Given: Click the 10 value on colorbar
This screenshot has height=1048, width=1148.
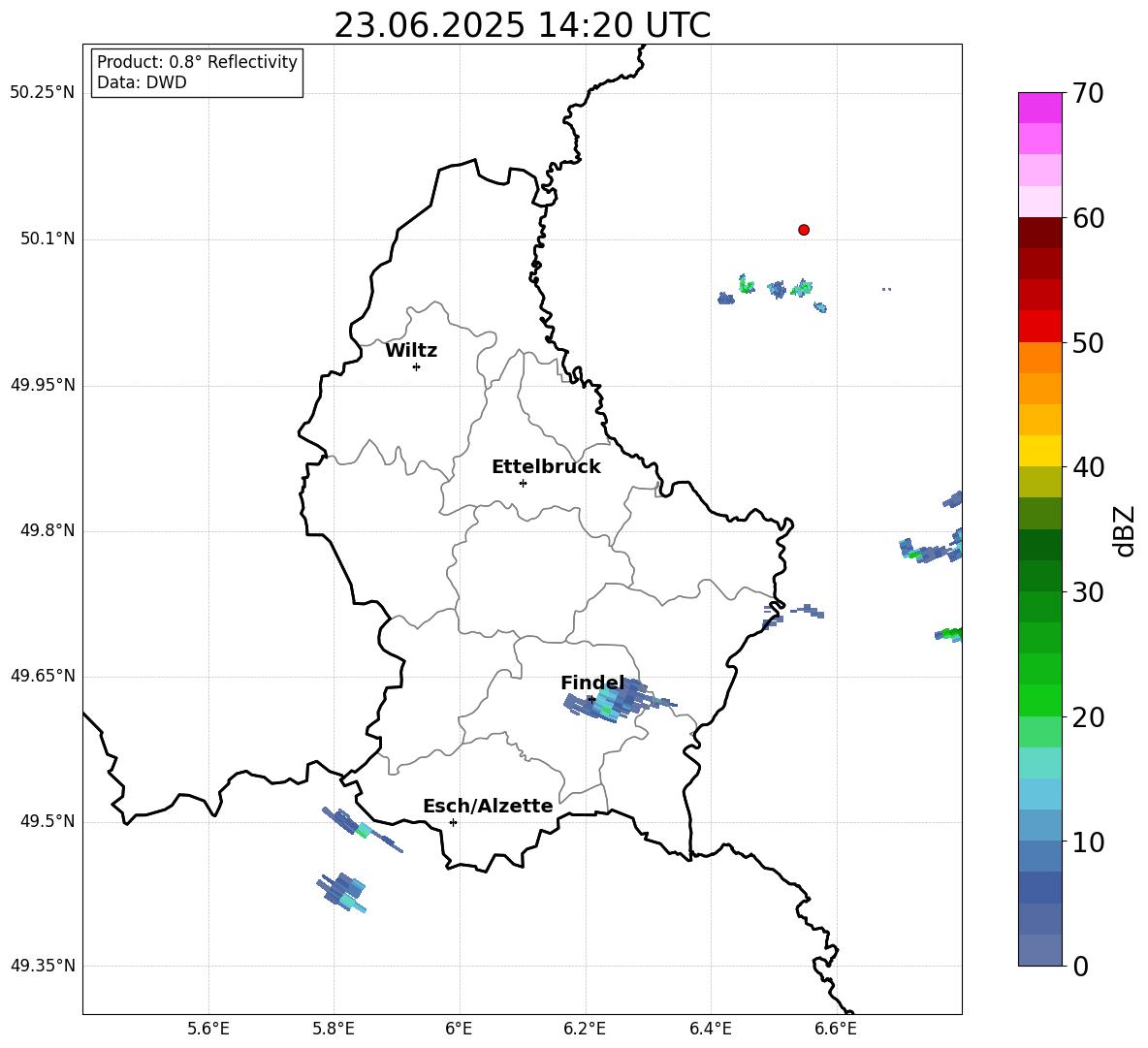Looking at the screenshot, I should tap(1088, 842).
